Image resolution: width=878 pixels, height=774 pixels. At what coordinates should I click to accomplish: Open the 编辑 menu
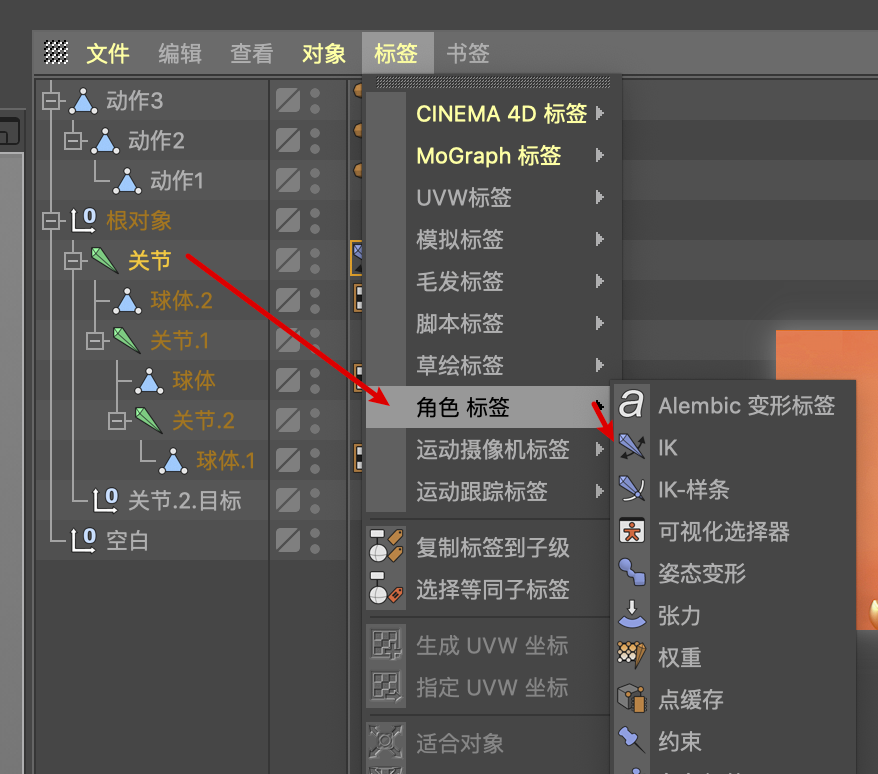pyautogui.click(x=180, y=54)
